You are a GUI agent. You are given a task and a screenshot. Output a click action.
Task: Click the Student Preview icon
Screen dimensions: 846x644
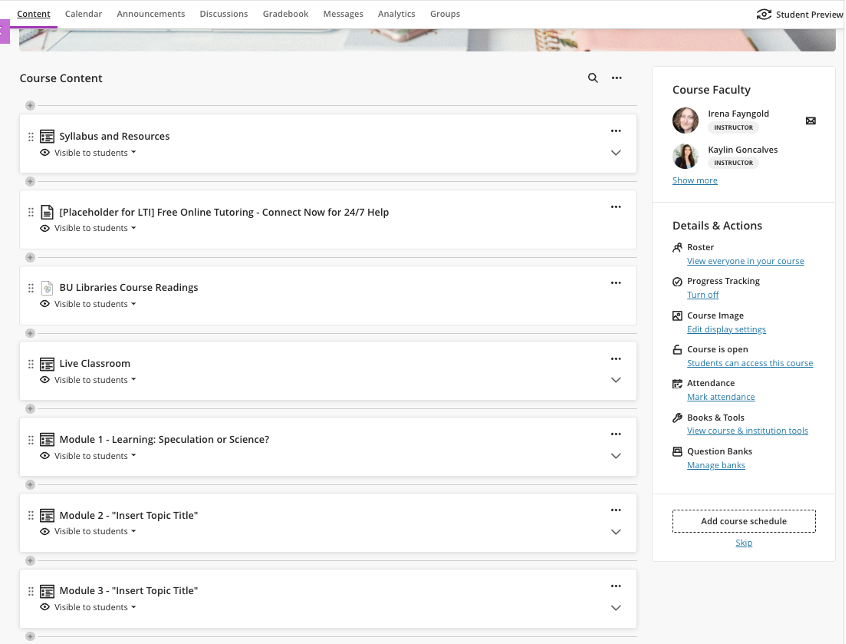pos(764,14)
